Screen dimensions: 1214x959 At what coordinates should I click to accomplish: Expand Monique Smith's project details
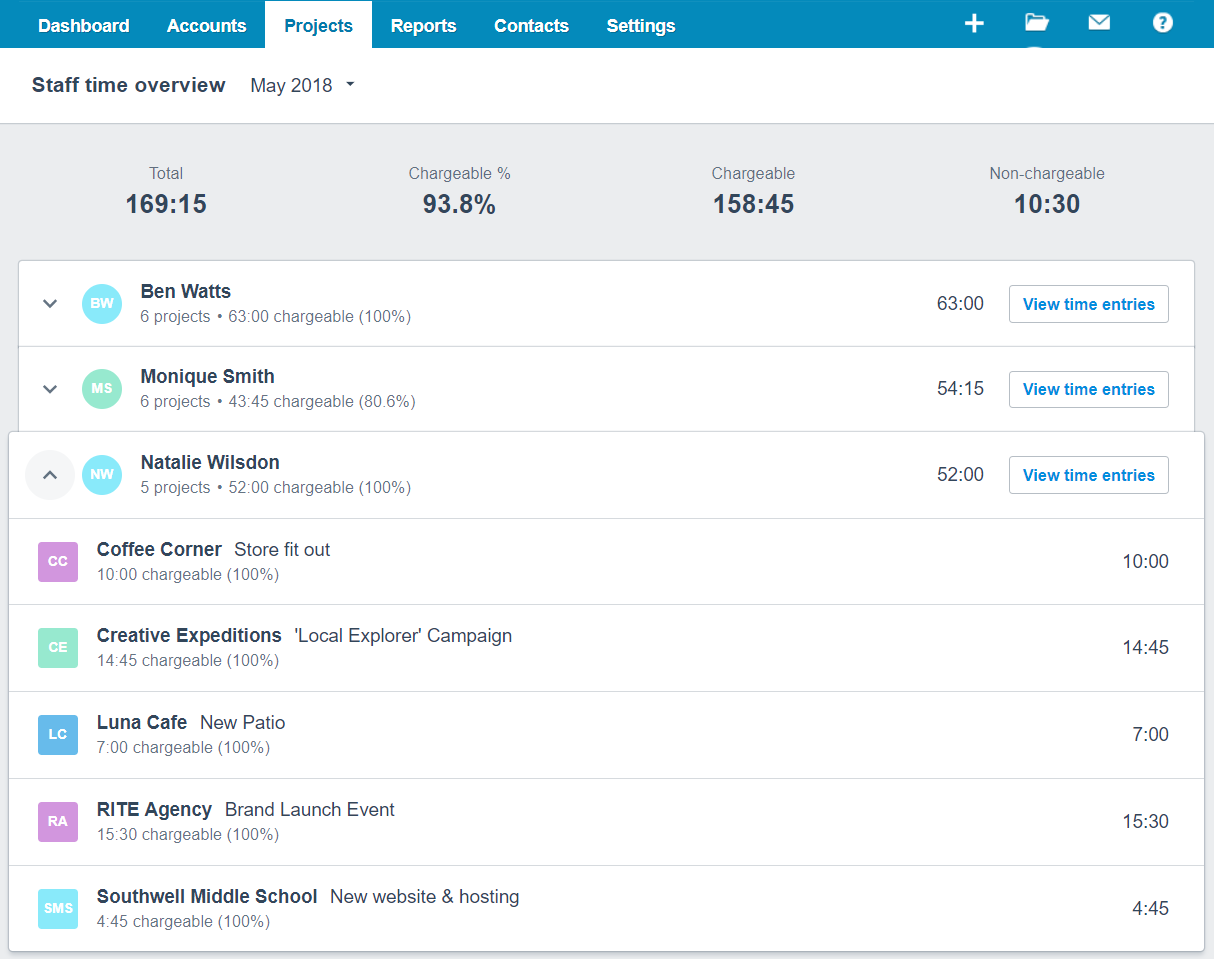pyautogui.click(x=49, y=389)
